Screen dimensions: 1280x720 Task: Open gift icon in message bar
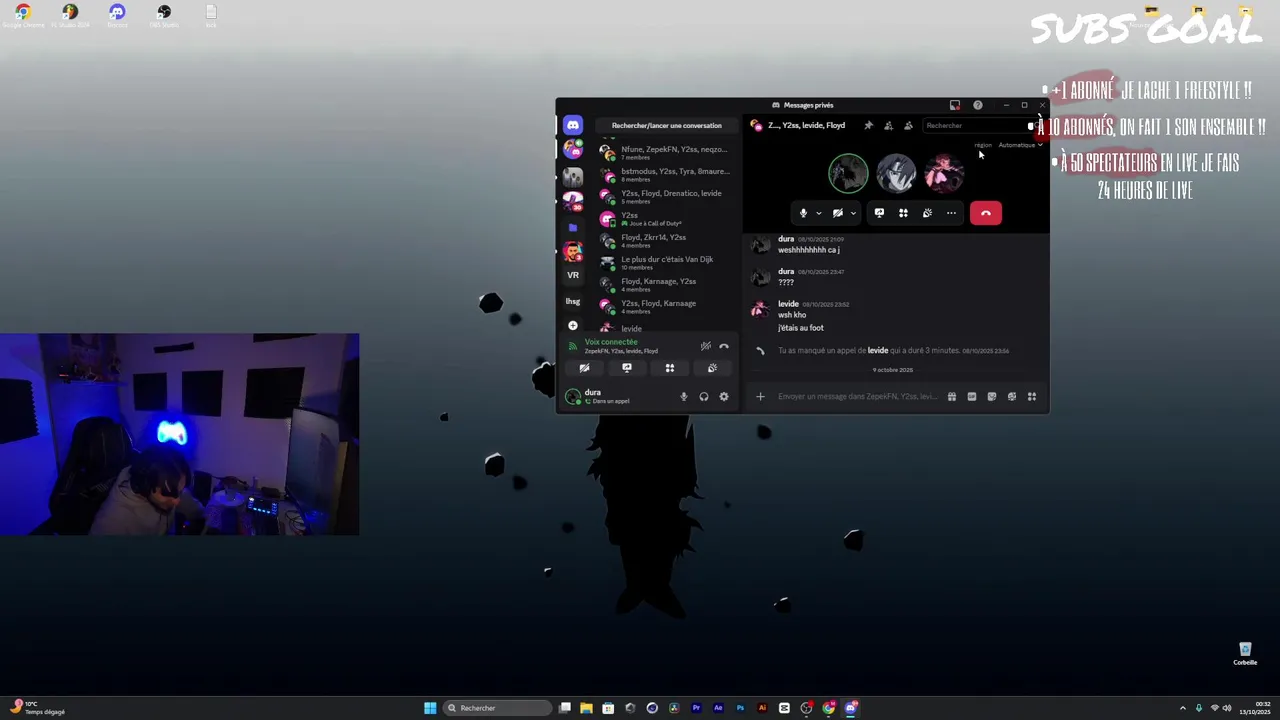pyautogui.click(x=952, y=397)
